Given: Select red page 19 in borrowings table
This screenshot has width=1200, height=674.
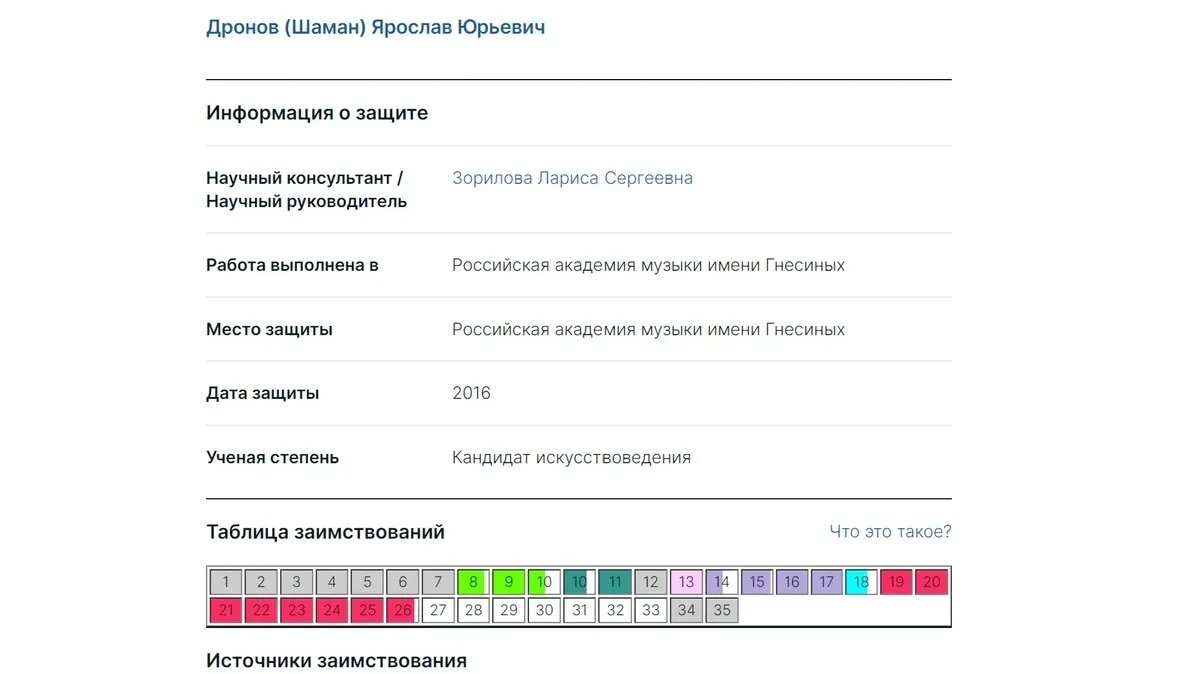Looking at the screenshot, I should pos(896,581).
